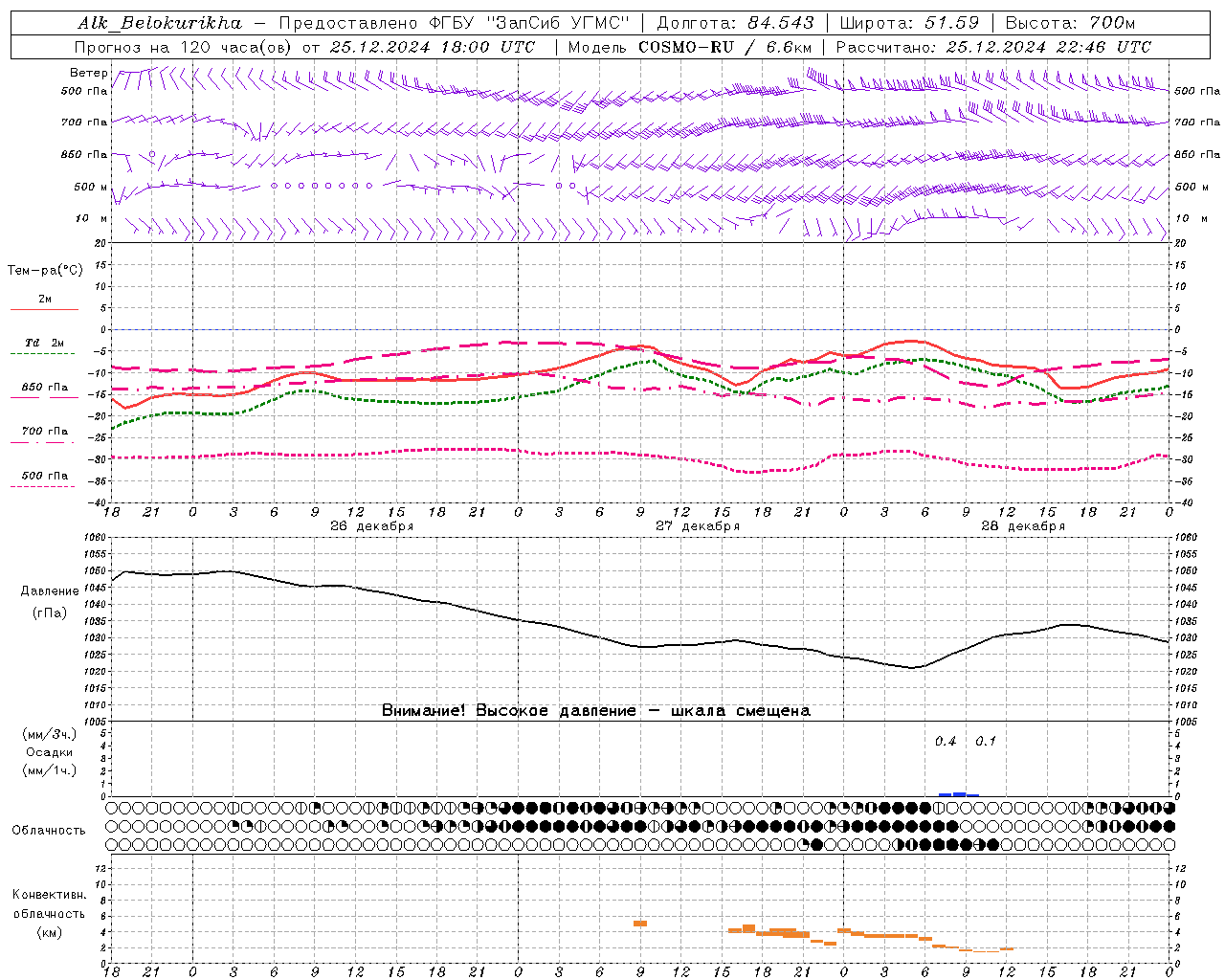Screen dimensions: 1225x980
Task: Click the '(мм/3ч.)' precipitation unit label
Action: 50,734
